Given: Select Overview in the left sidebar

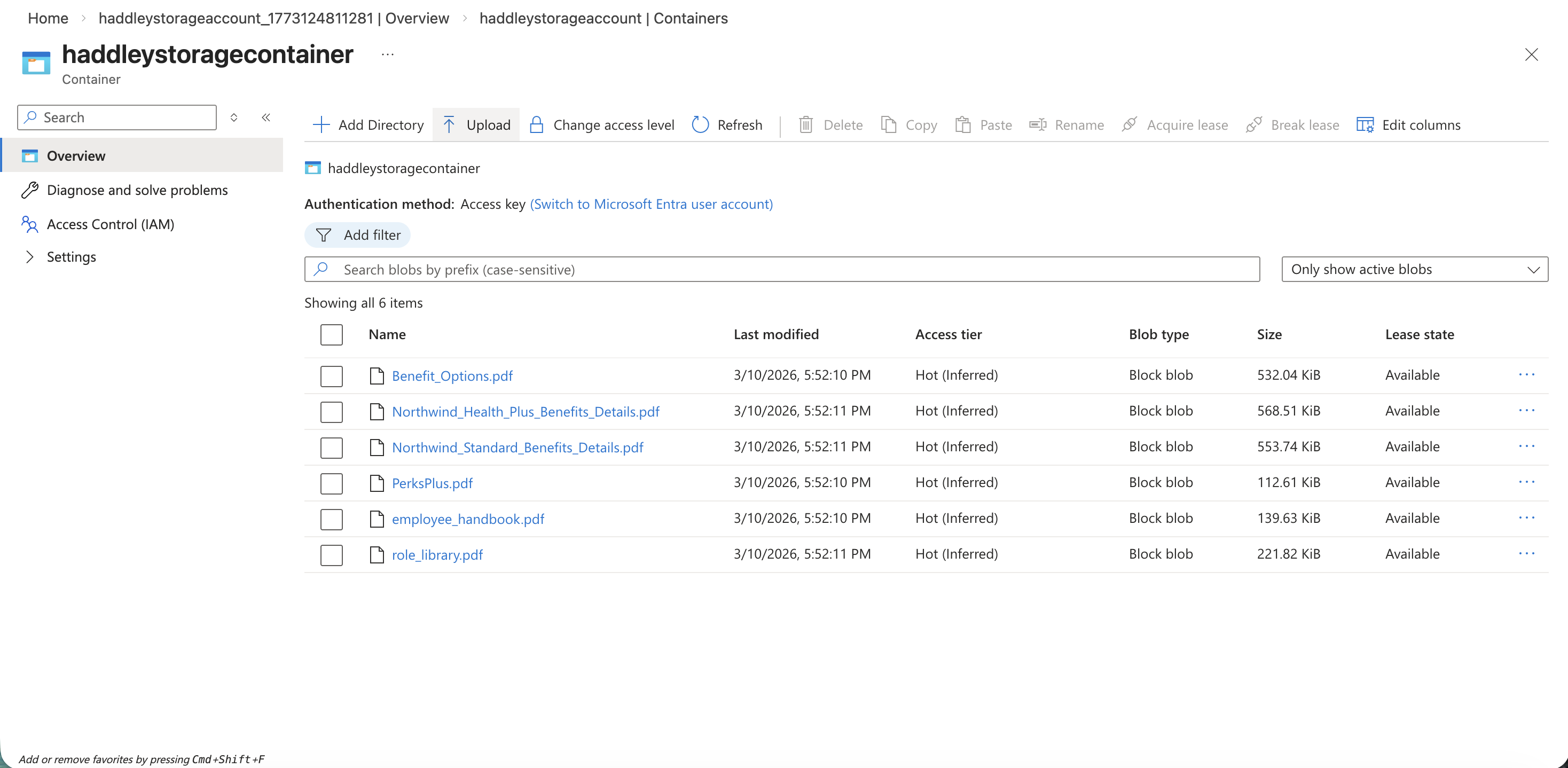Looking at the screenshot, I should pos(76,156).
